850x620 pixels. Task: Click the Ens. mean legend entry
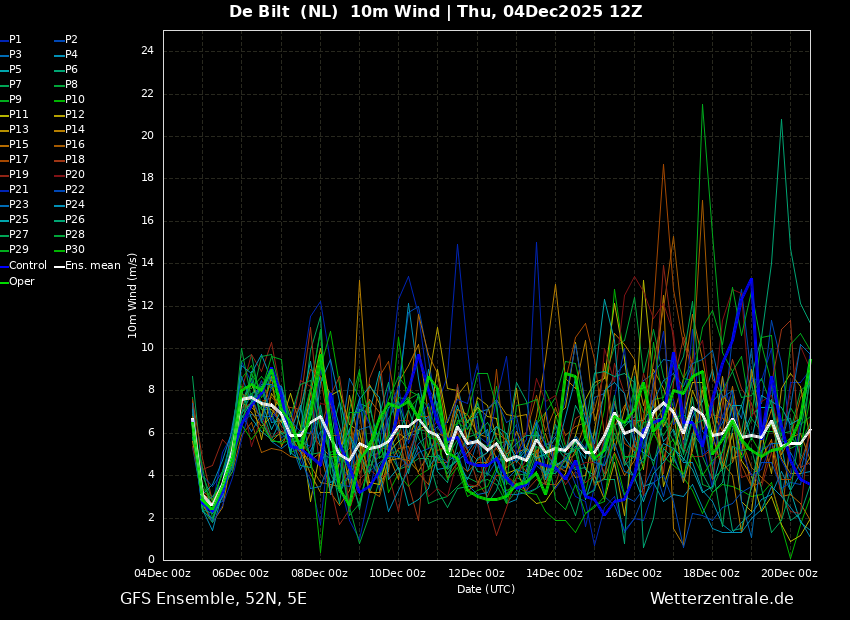tap(92, 266)
